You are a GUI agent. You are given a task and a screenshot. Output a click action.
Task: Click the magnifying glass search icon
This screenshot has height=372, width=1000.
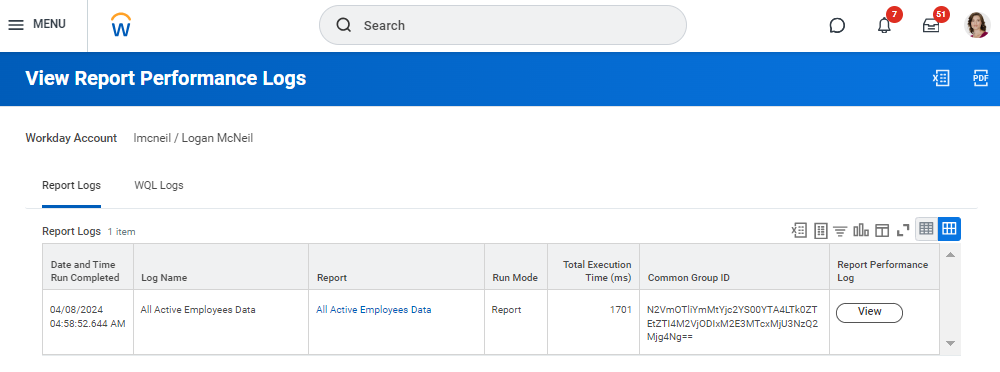(344, 25)
